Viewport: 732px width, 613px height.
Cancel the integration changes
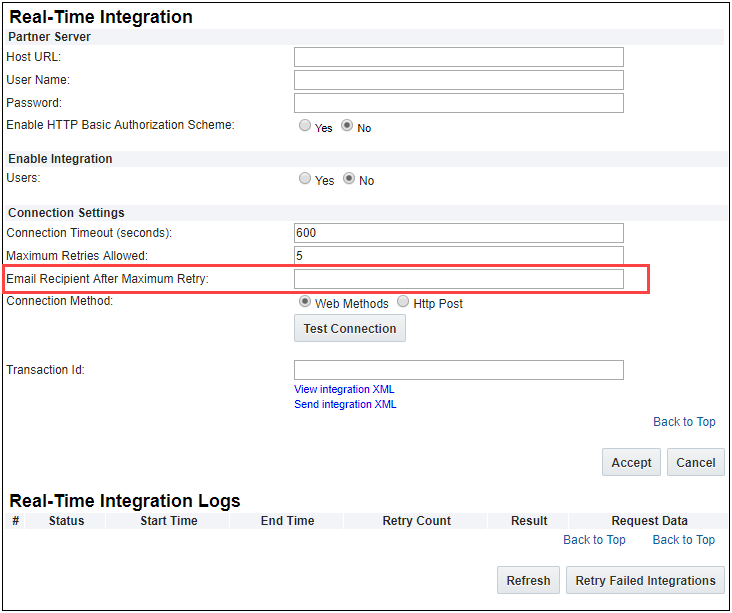[696, 462]
